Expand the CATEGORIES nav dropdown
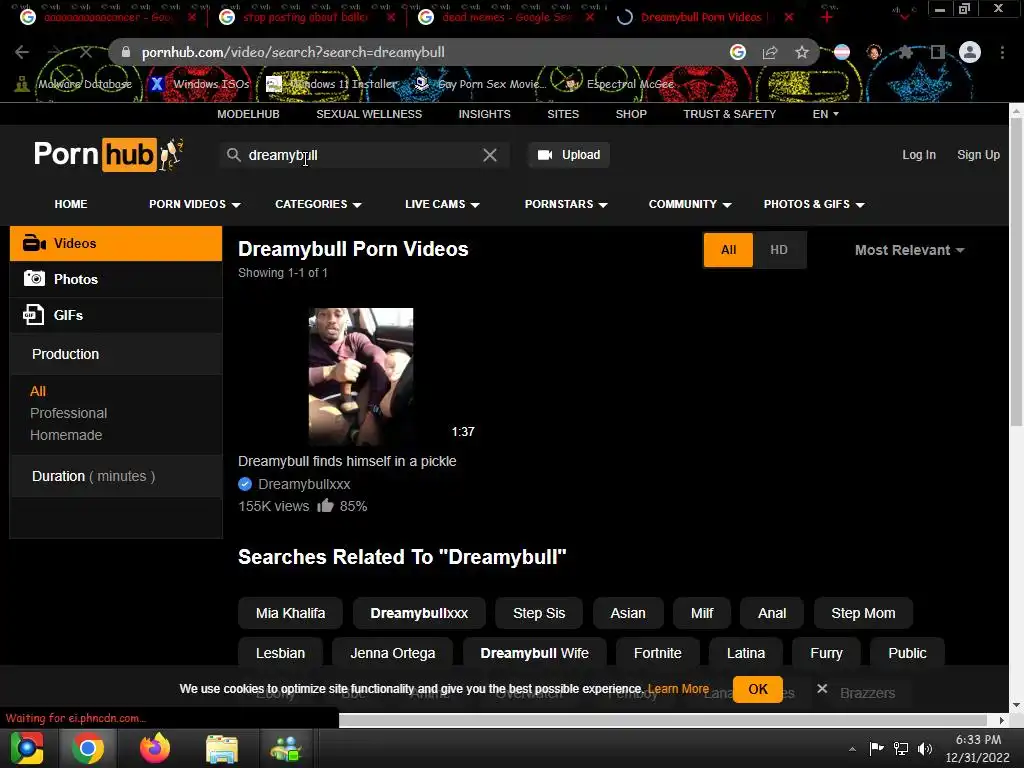Image resolution: width=1024 pixels, height=768 pixels. (x=318, y=204)
